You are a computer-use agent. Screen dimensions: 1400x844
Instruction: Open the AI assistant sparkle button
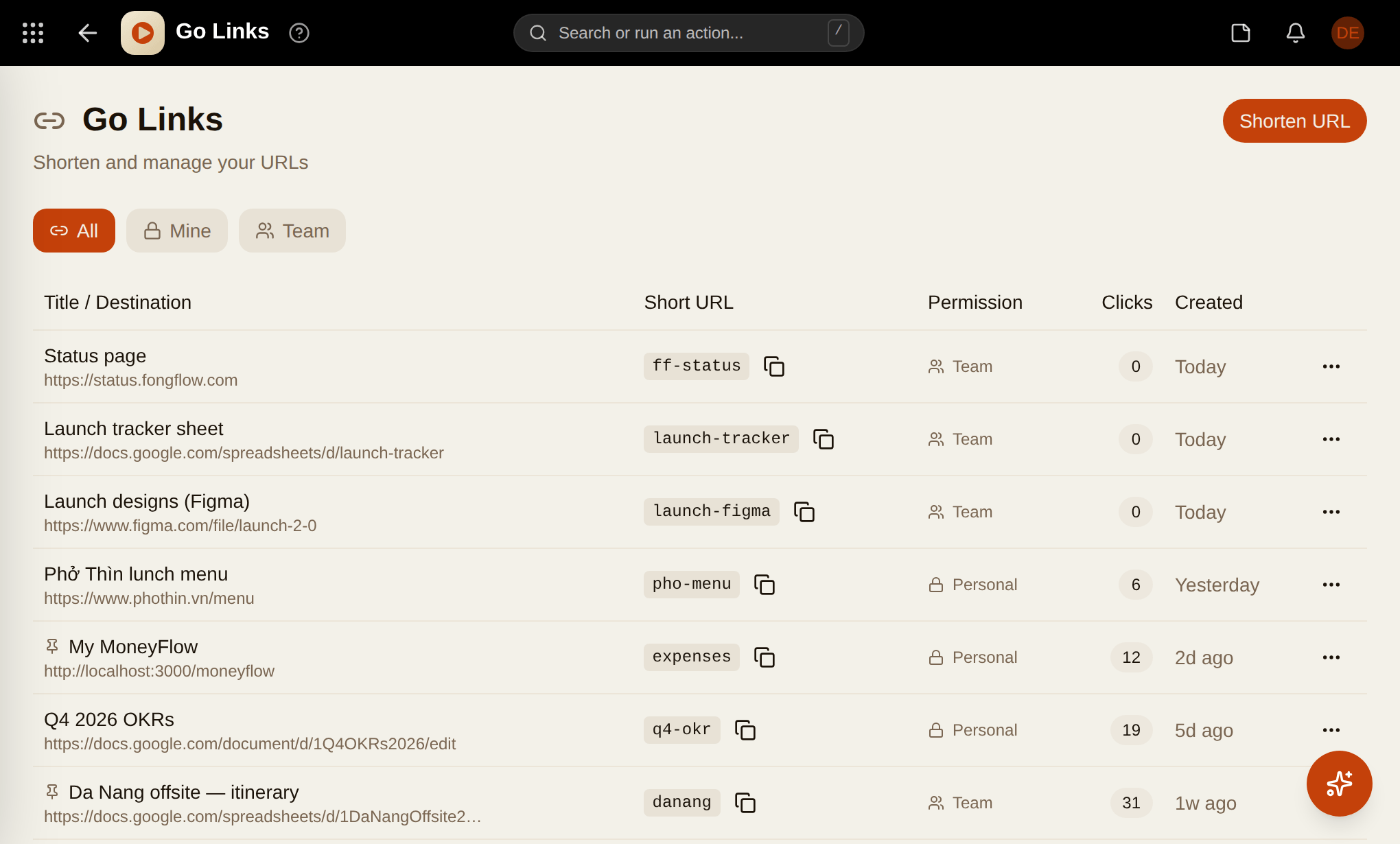1340,784
